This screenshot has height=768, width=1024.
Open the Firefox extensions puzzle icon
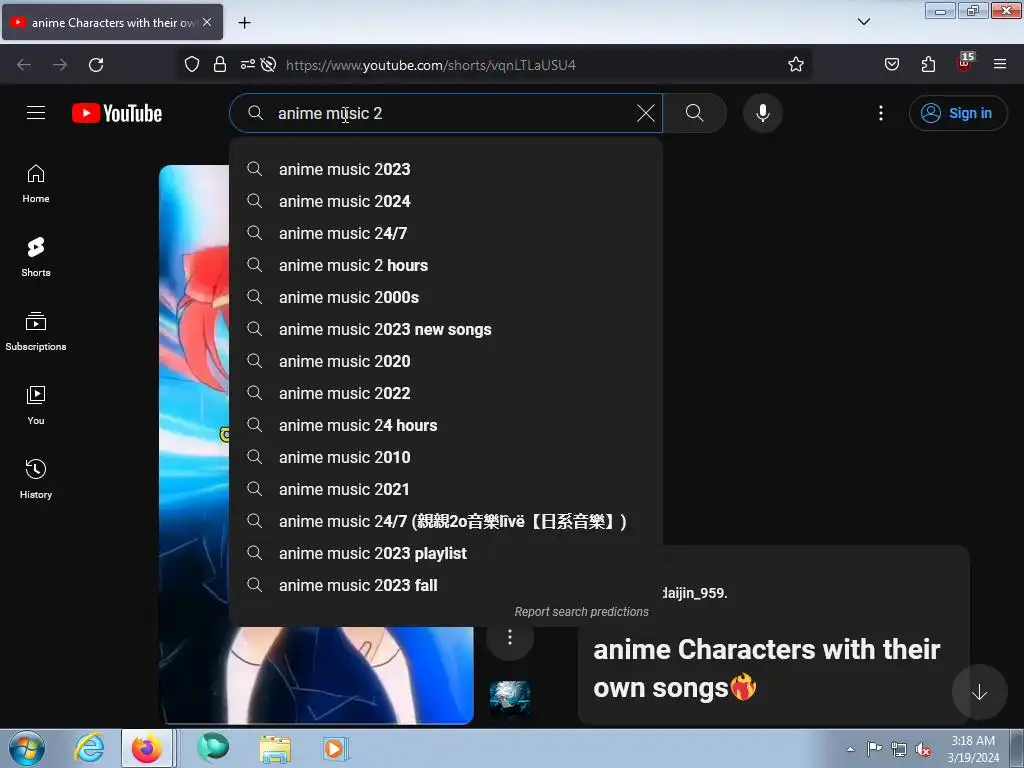click(x=928, y=65)
